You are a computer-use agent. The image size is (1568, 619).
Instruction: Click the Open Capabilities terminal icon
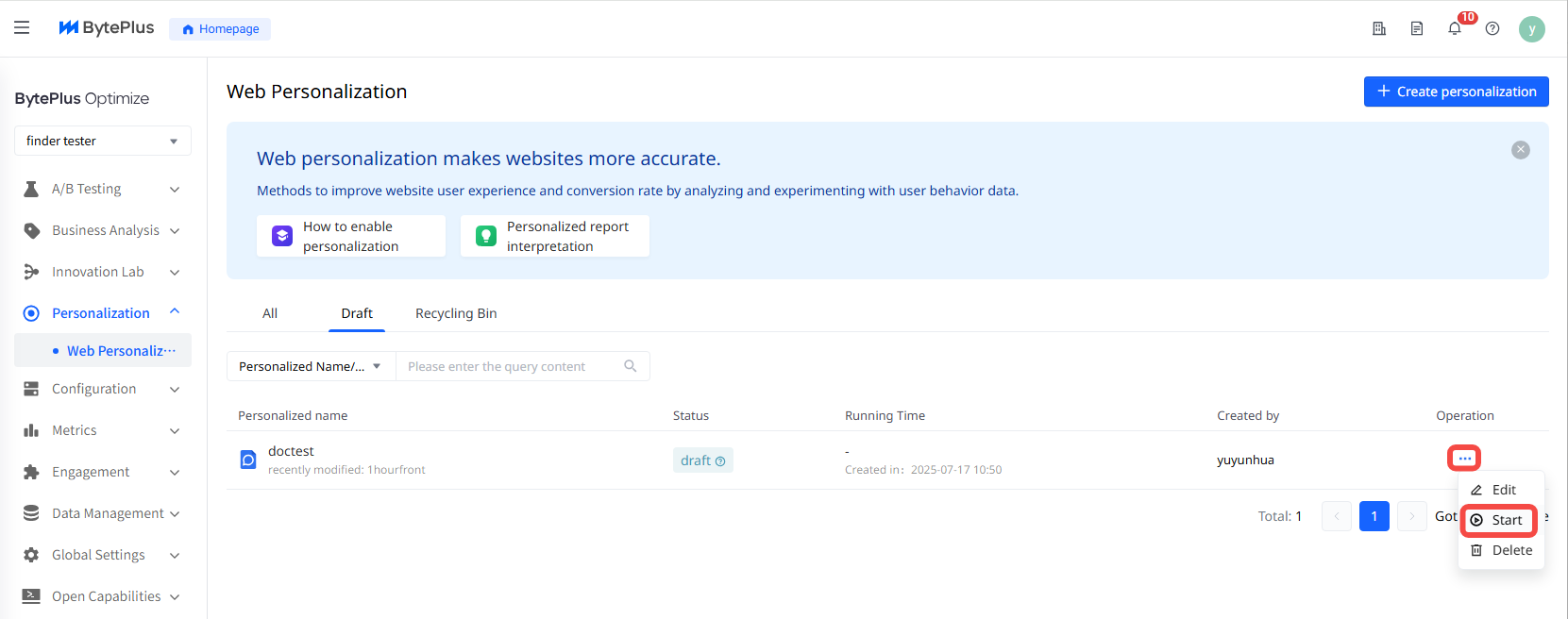click(31, 596)
